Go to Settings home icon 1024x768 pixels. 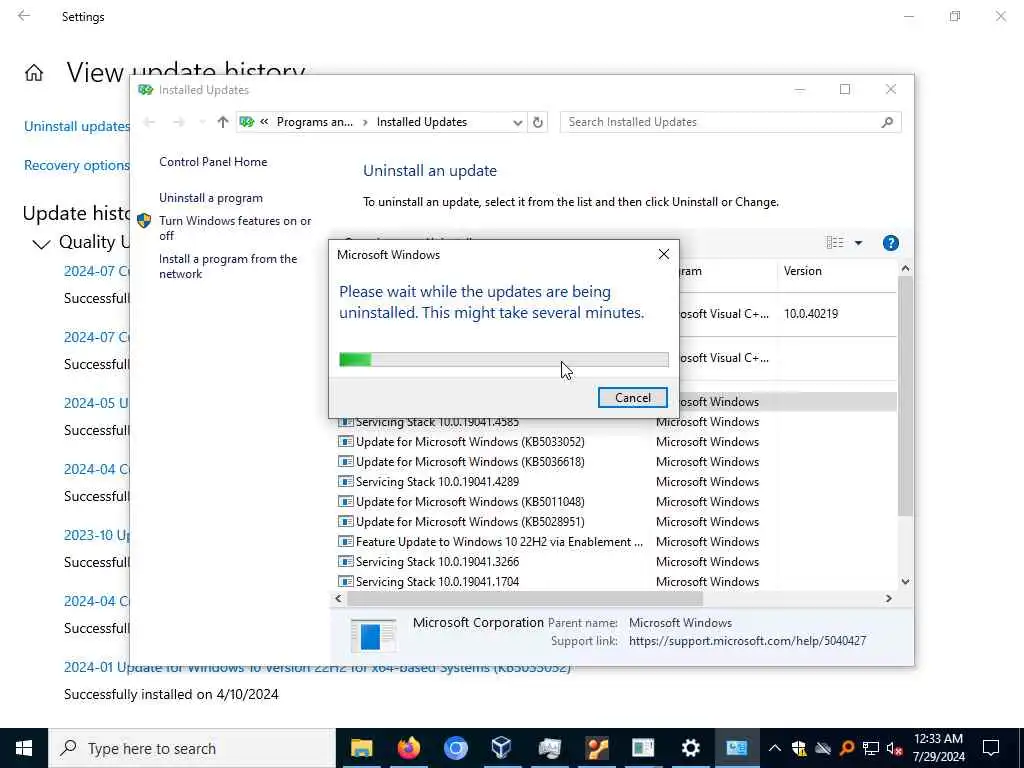tap(34, 72)
